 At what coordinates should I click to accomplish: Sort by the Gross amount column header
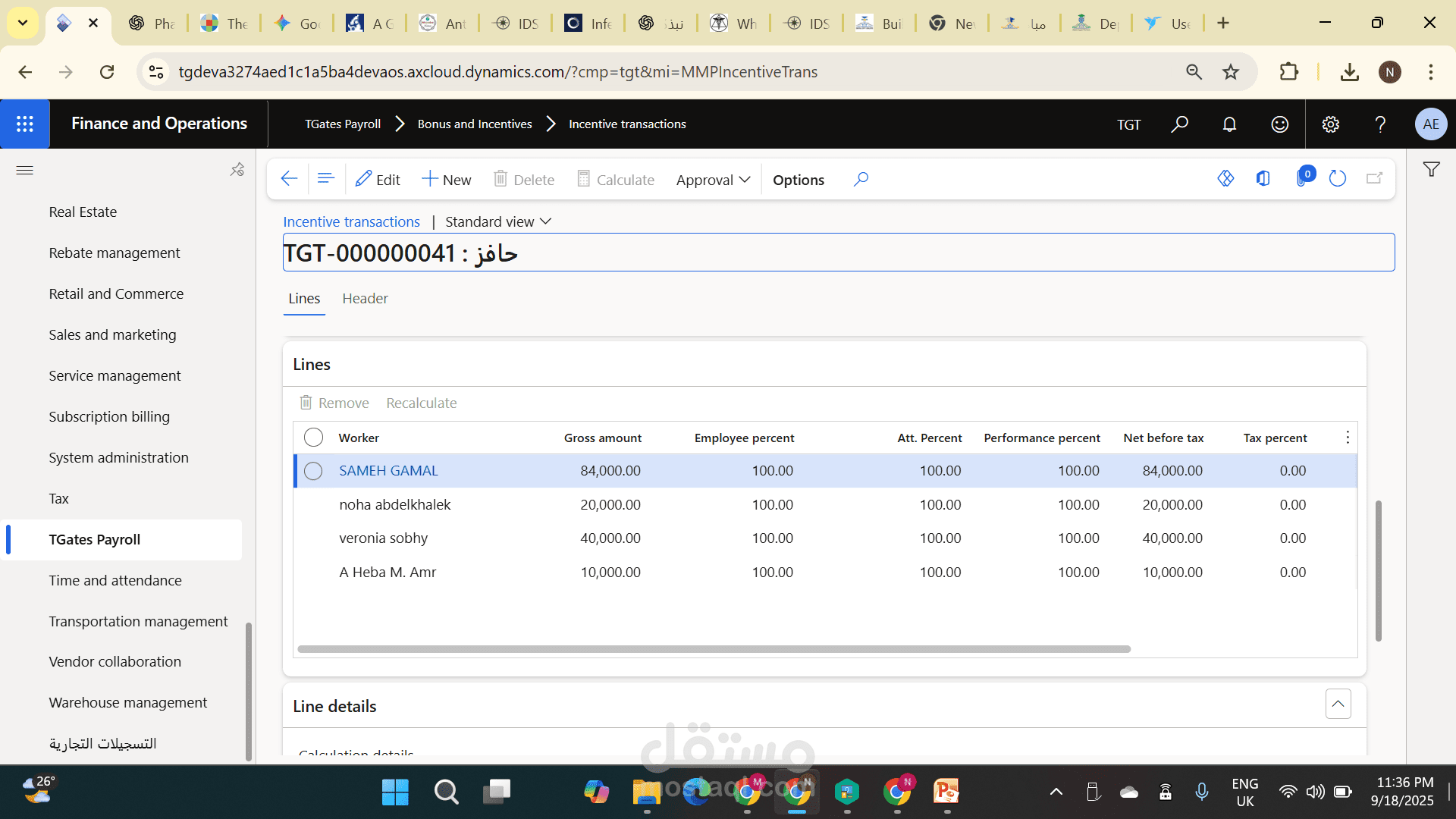603,438
